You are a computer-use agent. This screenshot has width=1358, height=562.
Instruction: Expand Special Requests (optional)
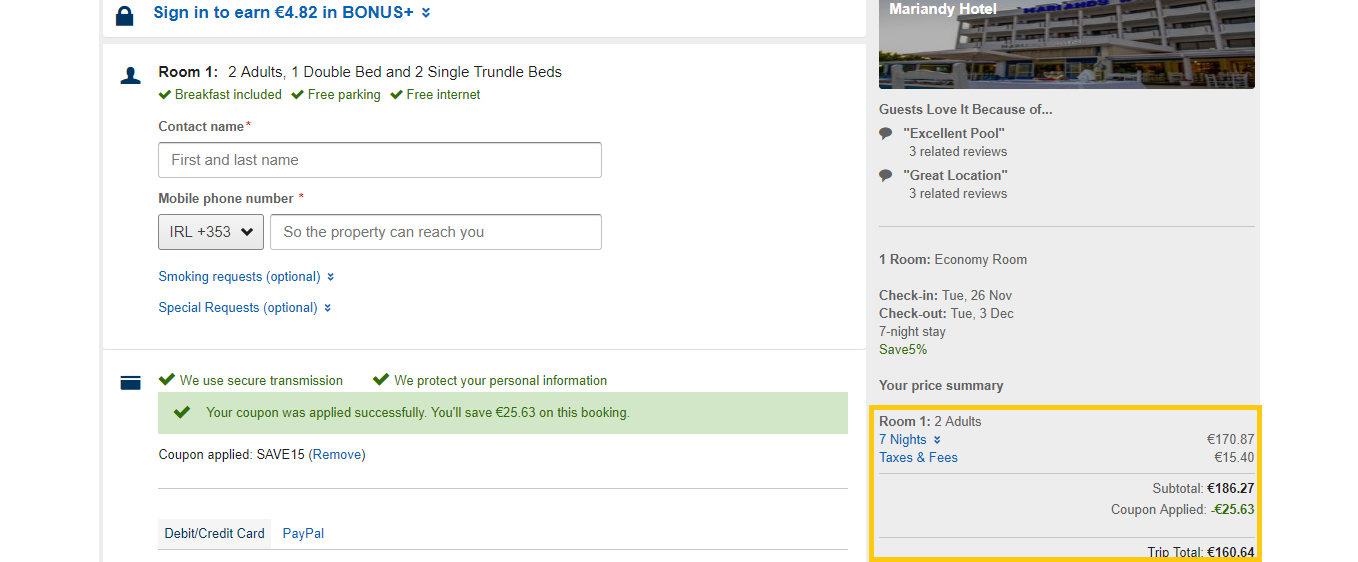click(245, 308)
